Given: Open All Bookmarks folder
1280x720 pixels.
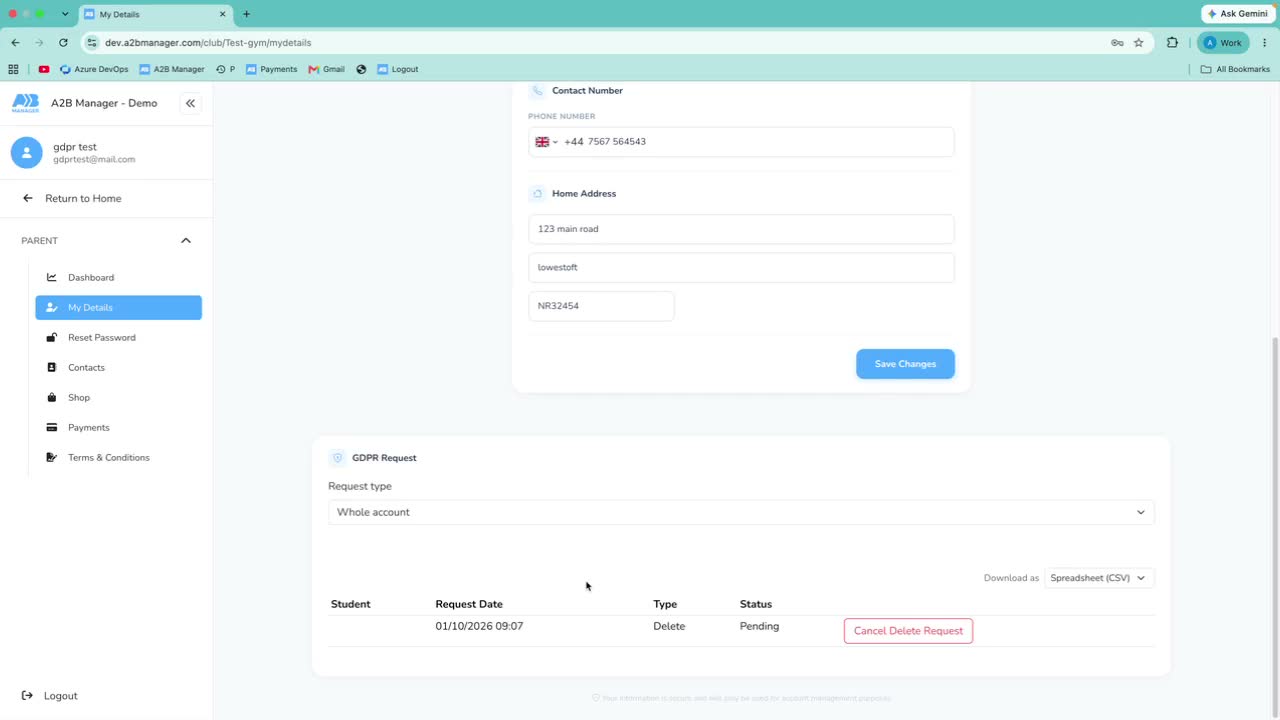Looking at the screenshot, I should [1235, 69].
